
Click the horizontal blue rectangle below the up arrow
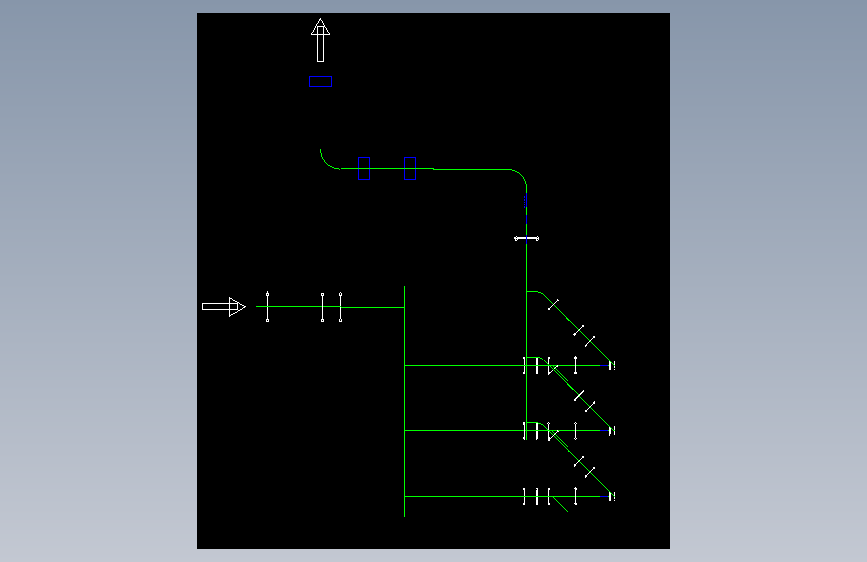321,82
